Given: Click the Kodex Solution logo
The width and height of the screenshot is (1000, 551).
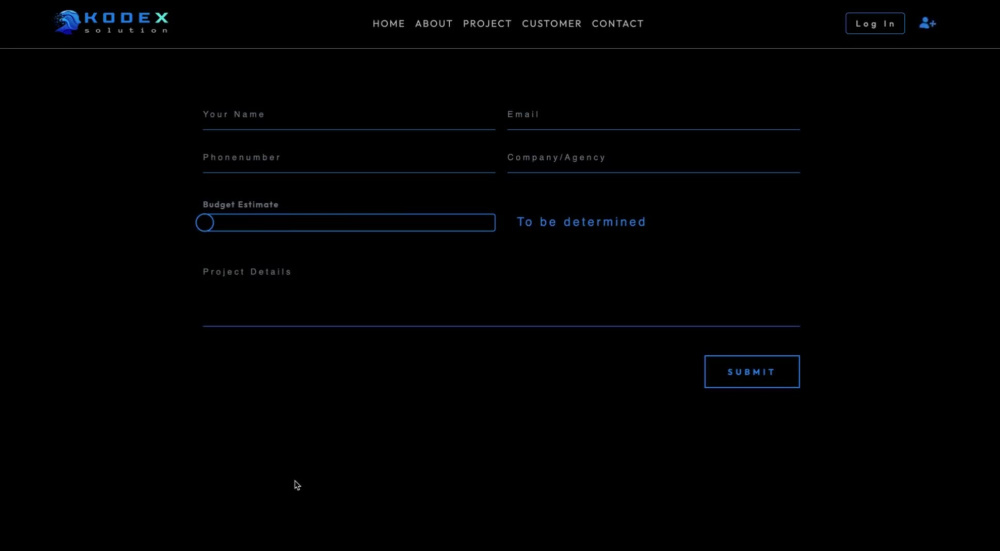Looking at the screenshot, I should pyautogui.click(x=111, y=22).
